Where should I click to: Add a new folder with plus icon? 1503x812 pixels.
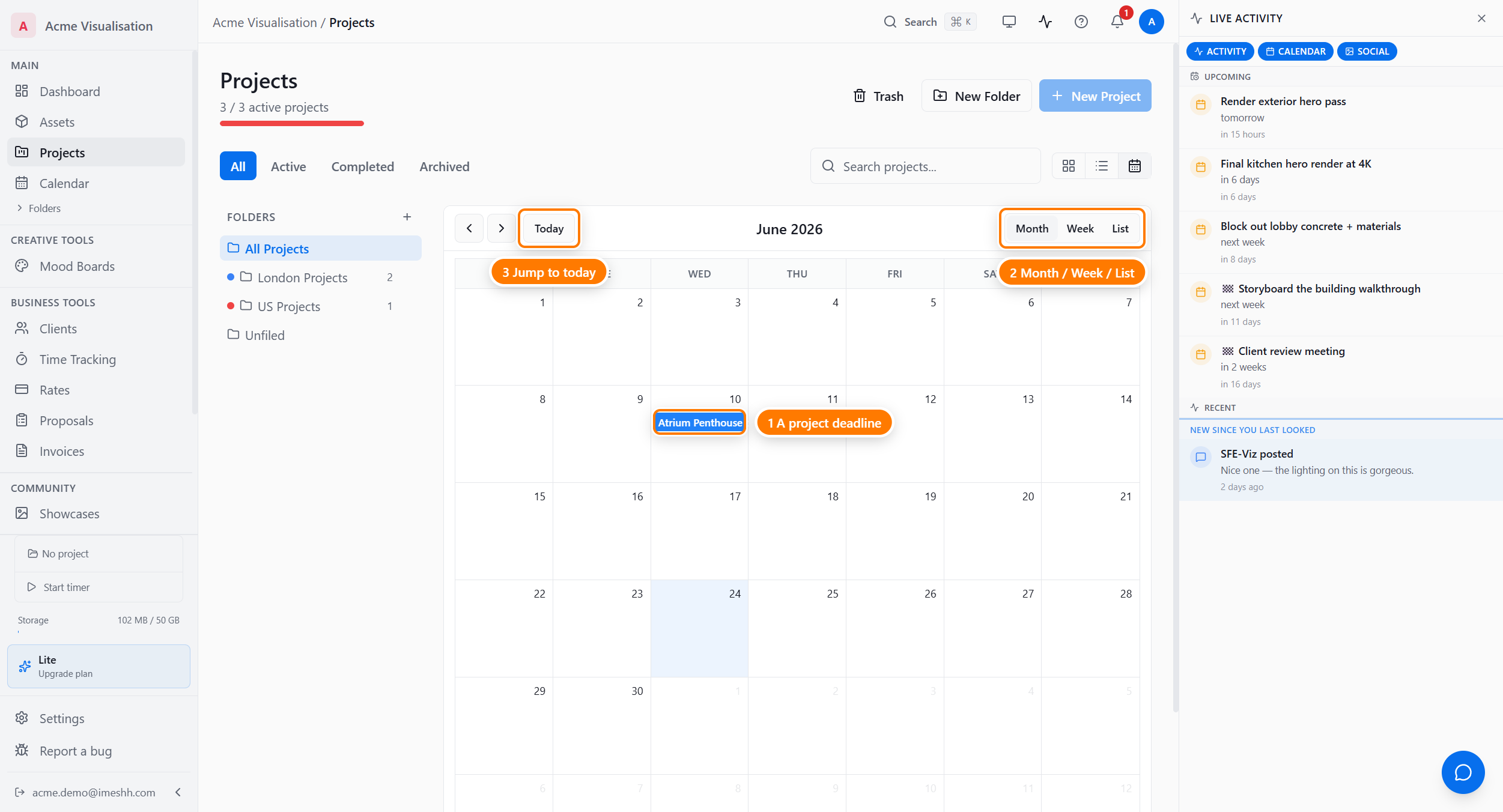pyautogui.click(x=407, y=217)
